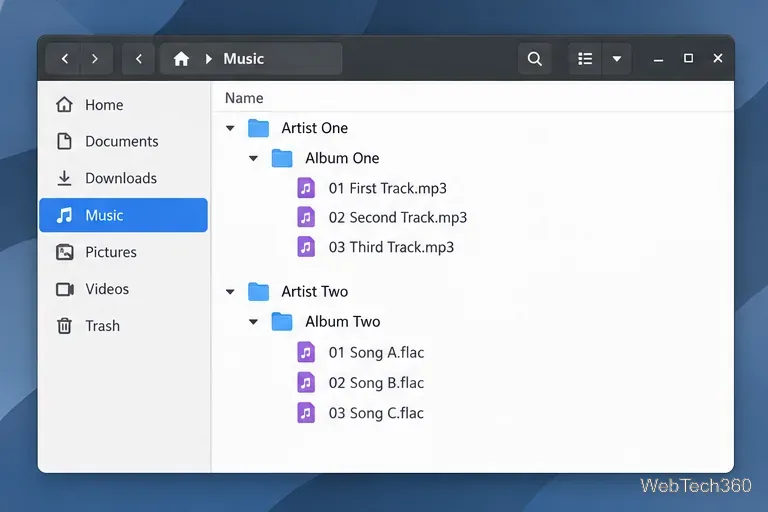Select Music in the sidebar
This screenshot has height=512, width=768.
tap(123, 215)
